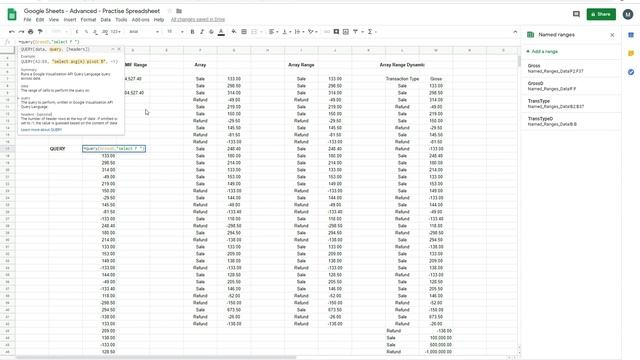Open the Format menu

pyautogui.click(x=88, y=20)
